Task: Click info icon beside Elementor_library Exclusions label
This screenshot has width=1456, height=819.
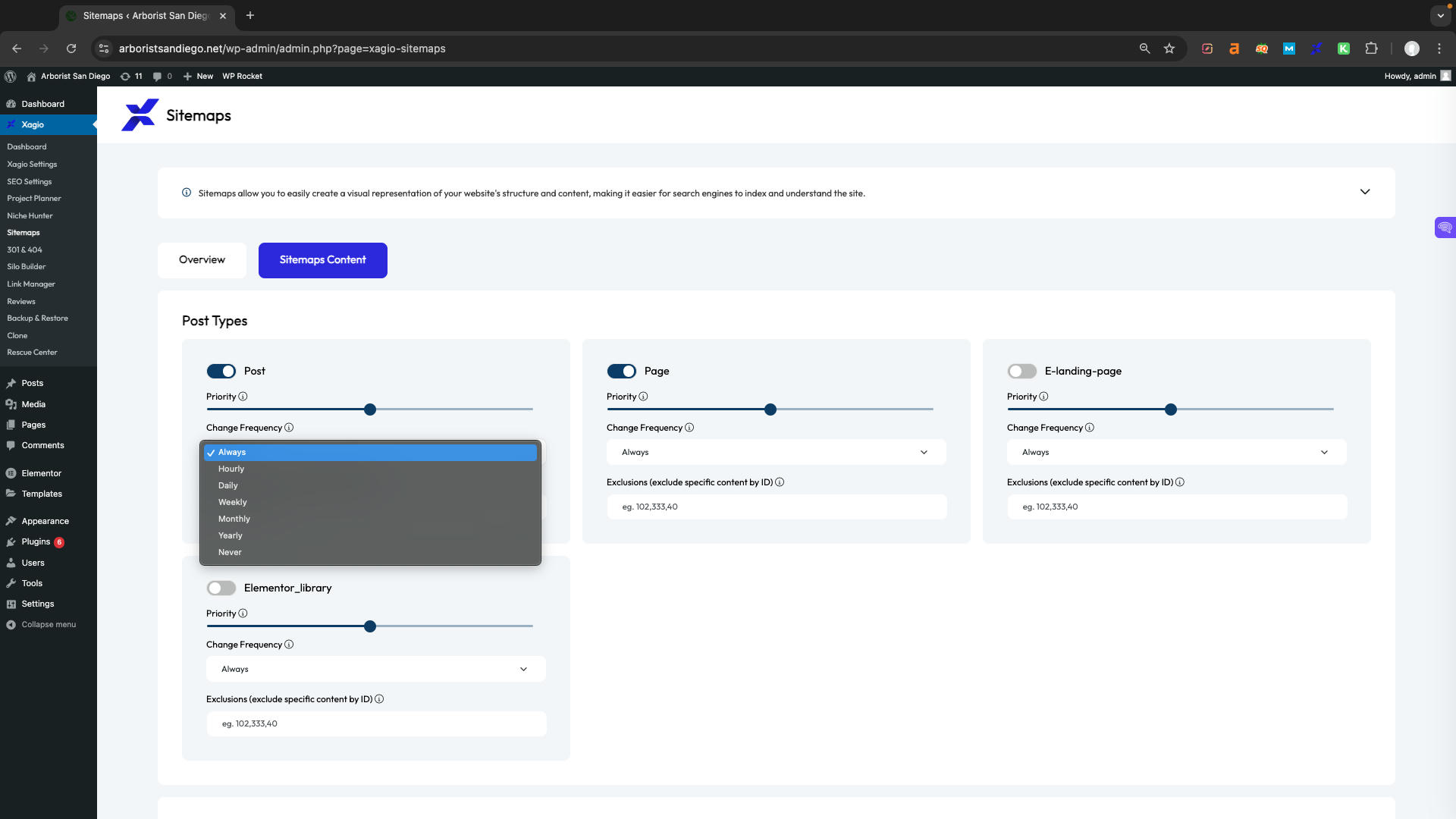Action: click(379, 699)
